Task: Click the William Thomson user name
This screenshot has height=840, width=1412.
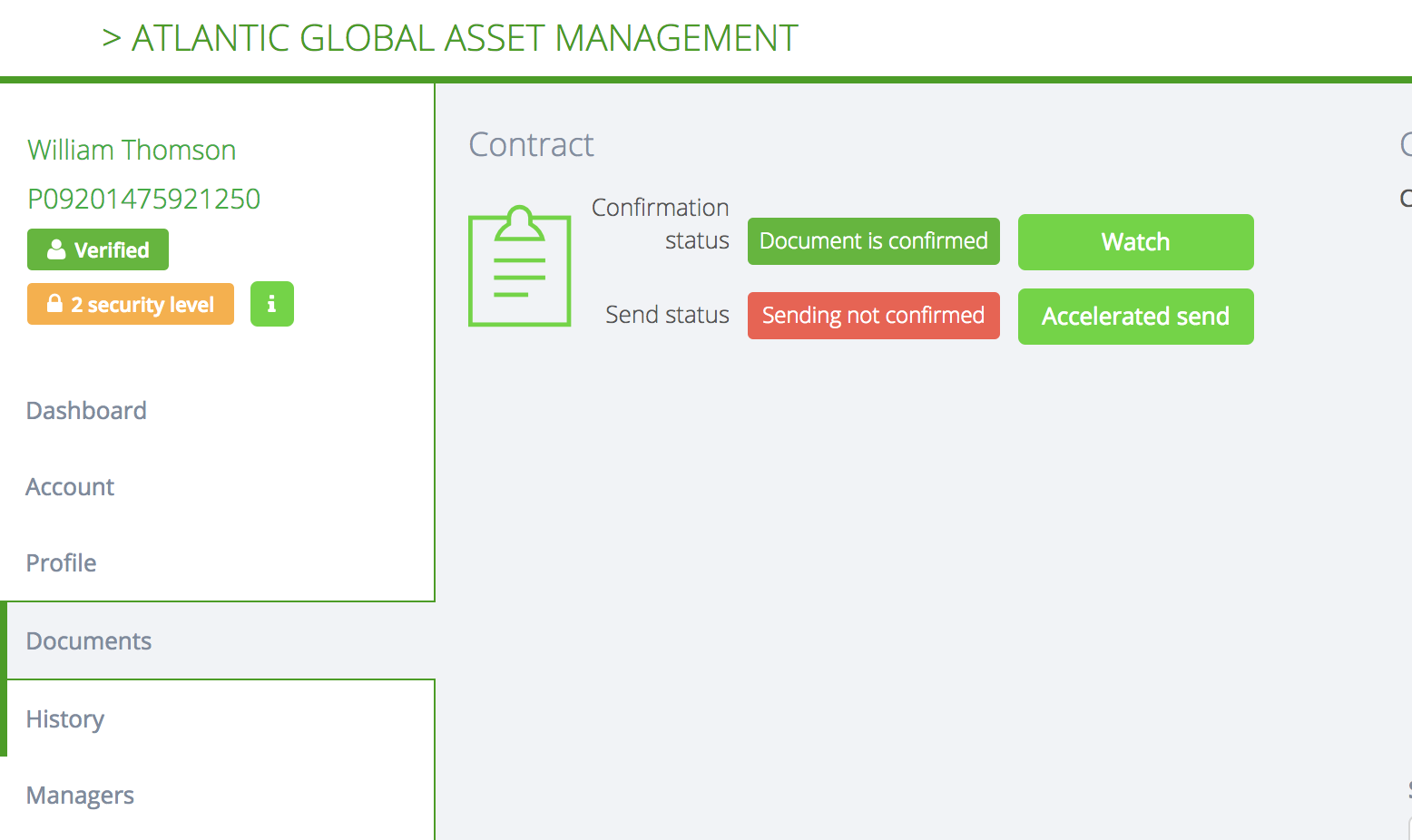Action: 132,150
